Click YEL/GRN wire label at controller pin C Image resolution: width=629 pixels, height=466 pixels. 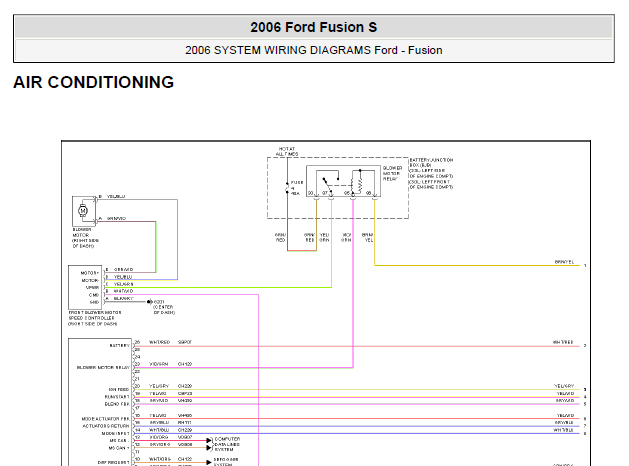click(124, 284)
